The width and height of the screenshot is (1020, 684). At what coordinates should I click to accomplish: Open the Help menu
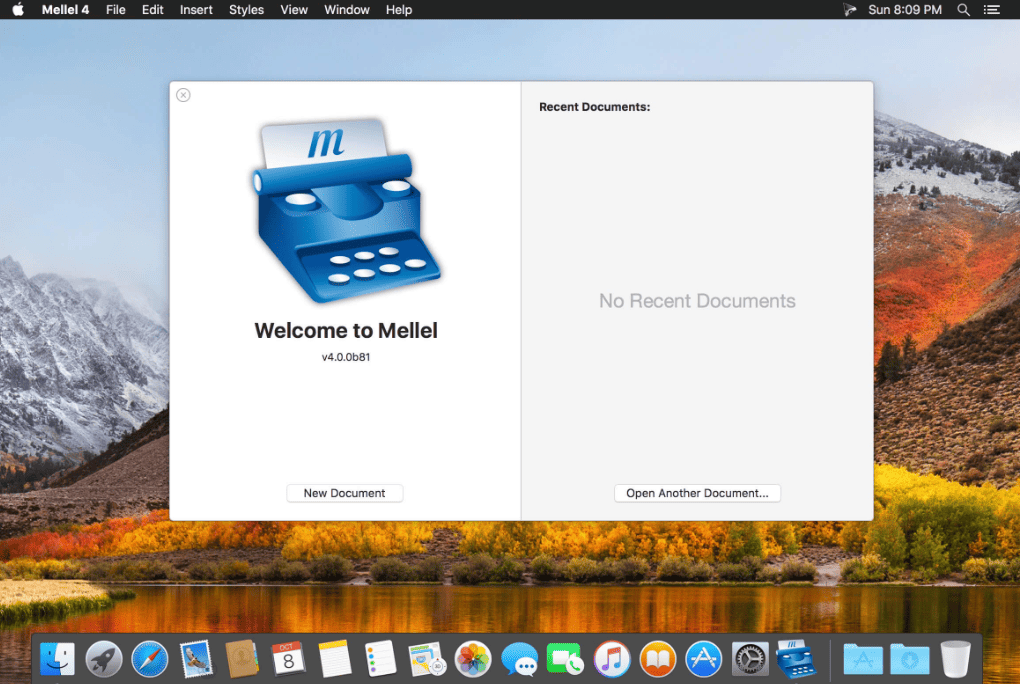tap(398, 10)
